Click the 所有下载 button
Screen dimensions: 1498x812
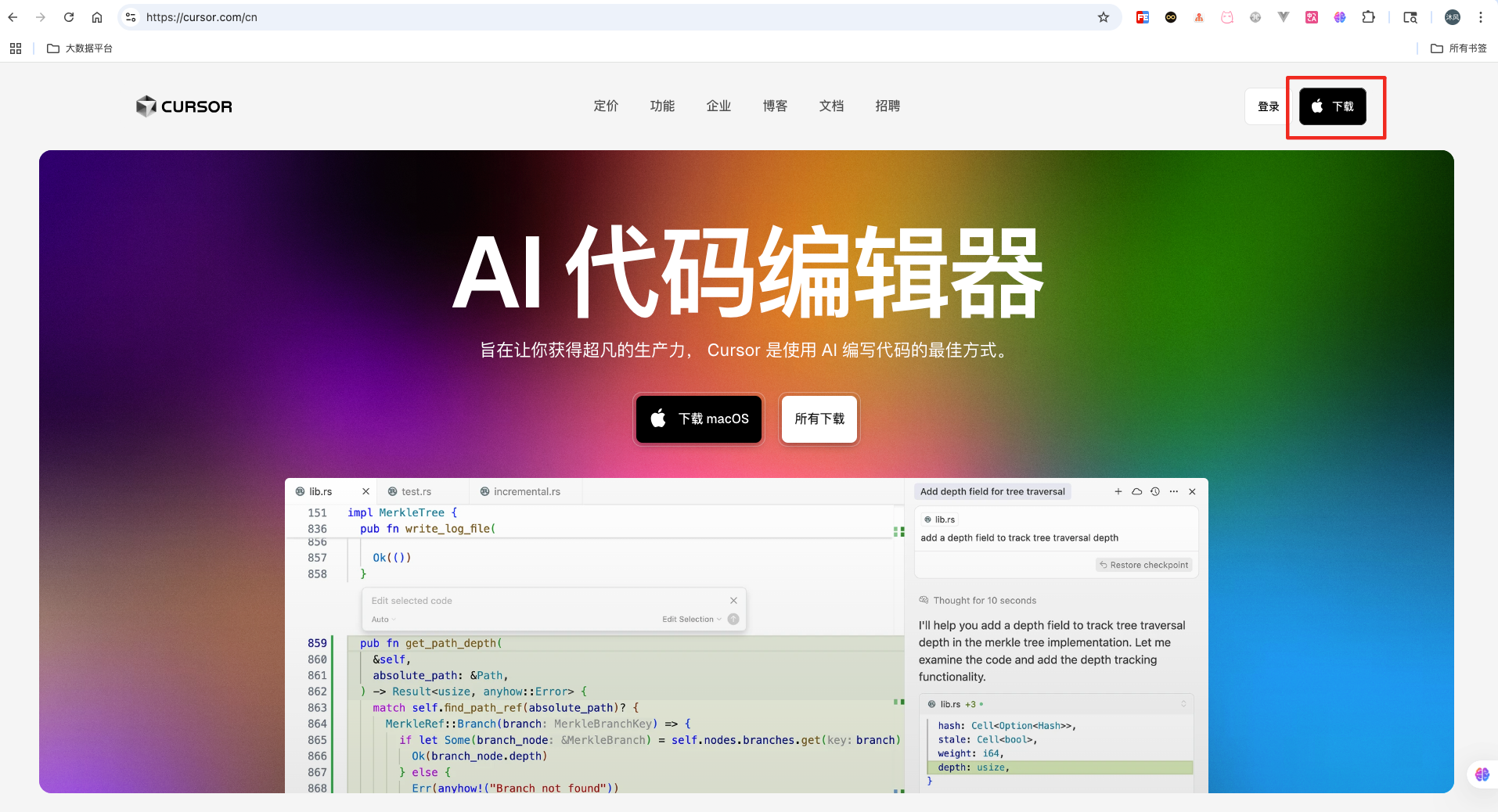pos(819,419)
